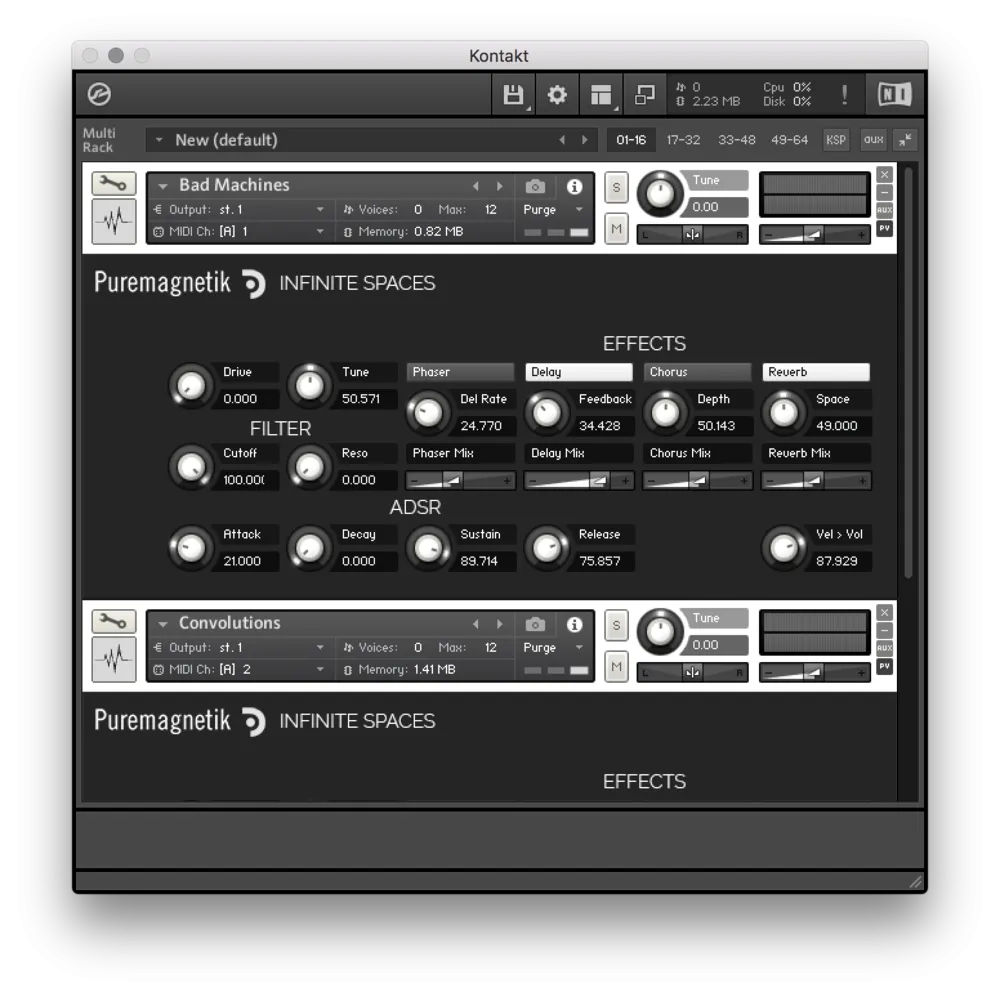This screenshot has height=997, width=1000.
Task: Solo the Convolutions instrument
Action: pos(616,626)
